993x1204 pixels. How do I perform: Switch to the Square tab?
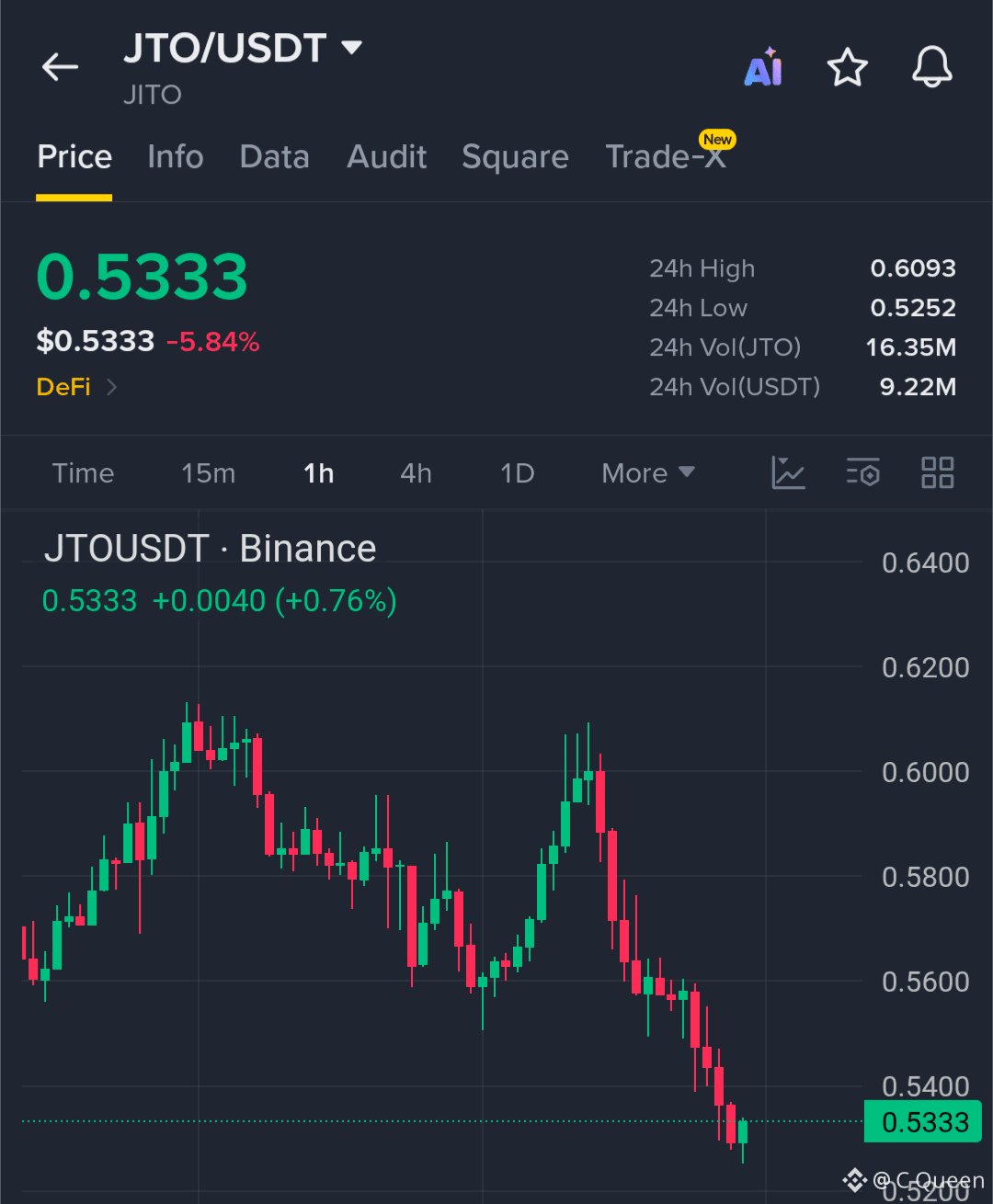[x=515, y=157]
